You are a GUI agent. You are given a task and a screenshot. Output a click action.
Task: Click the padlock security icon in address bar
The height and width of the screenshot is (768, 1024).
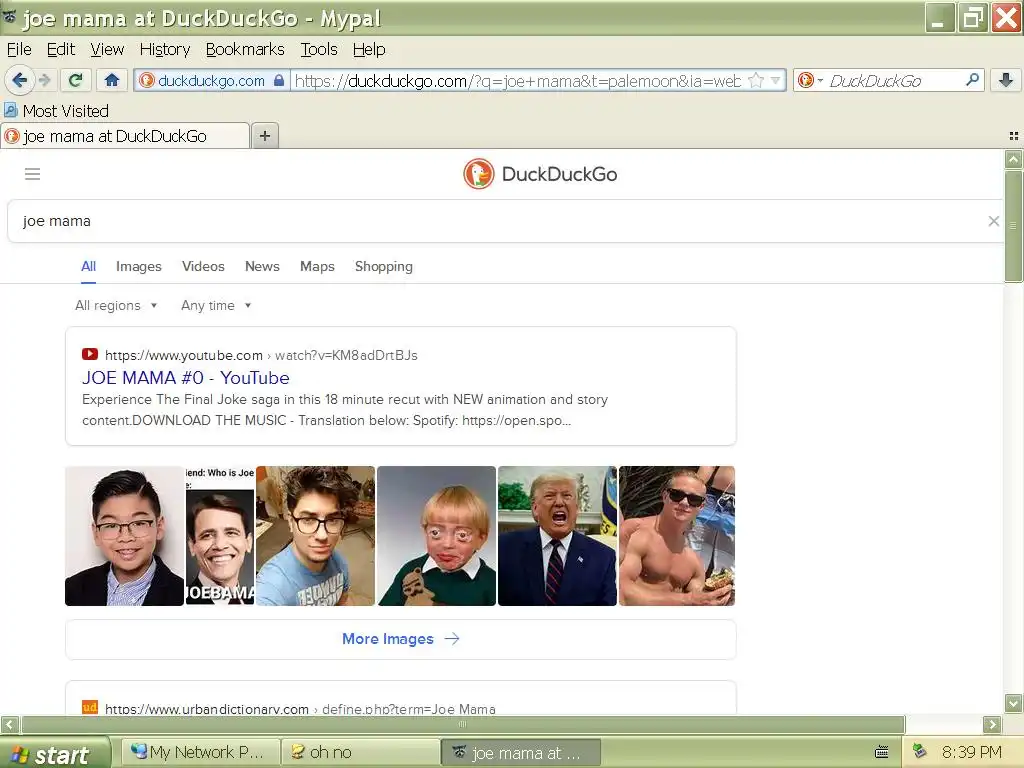[x=279, y=80]
